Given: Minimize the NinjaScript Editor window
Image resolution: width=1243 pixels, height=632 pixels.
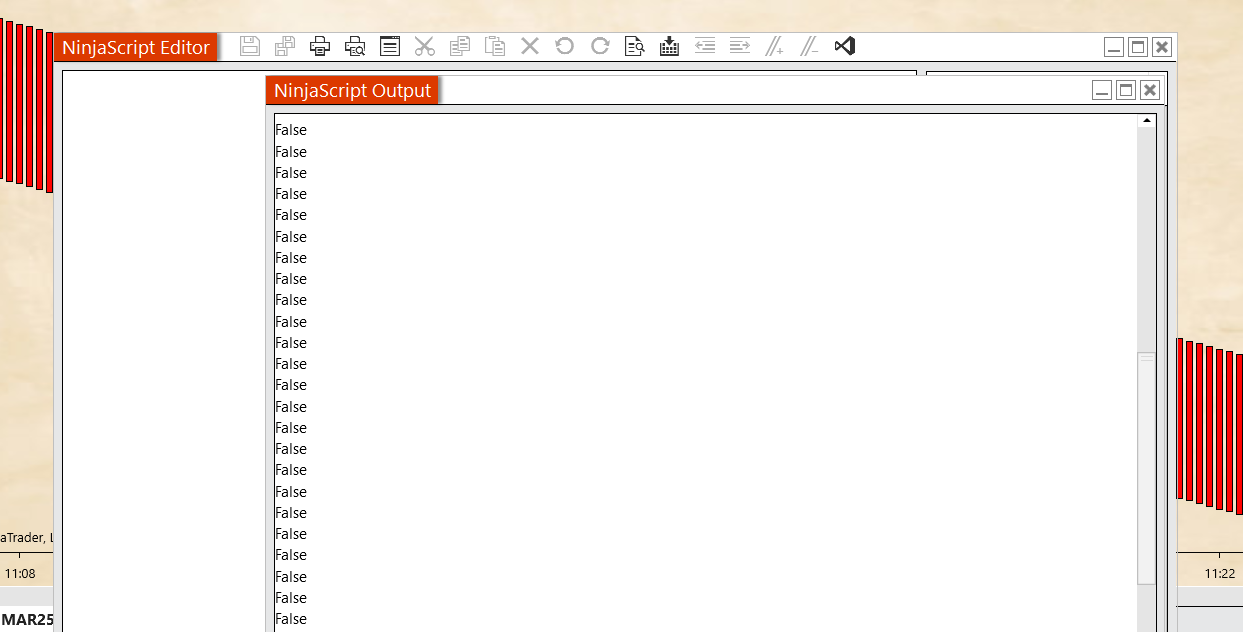Looking at the screenshot, I should 1114,47.
